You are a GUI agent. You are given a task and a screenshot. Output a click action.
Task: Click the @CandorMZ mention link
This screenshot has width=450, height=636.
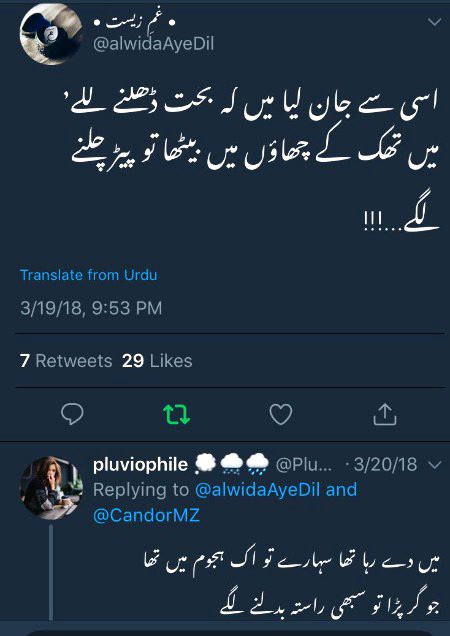click(x=146, y=516)
